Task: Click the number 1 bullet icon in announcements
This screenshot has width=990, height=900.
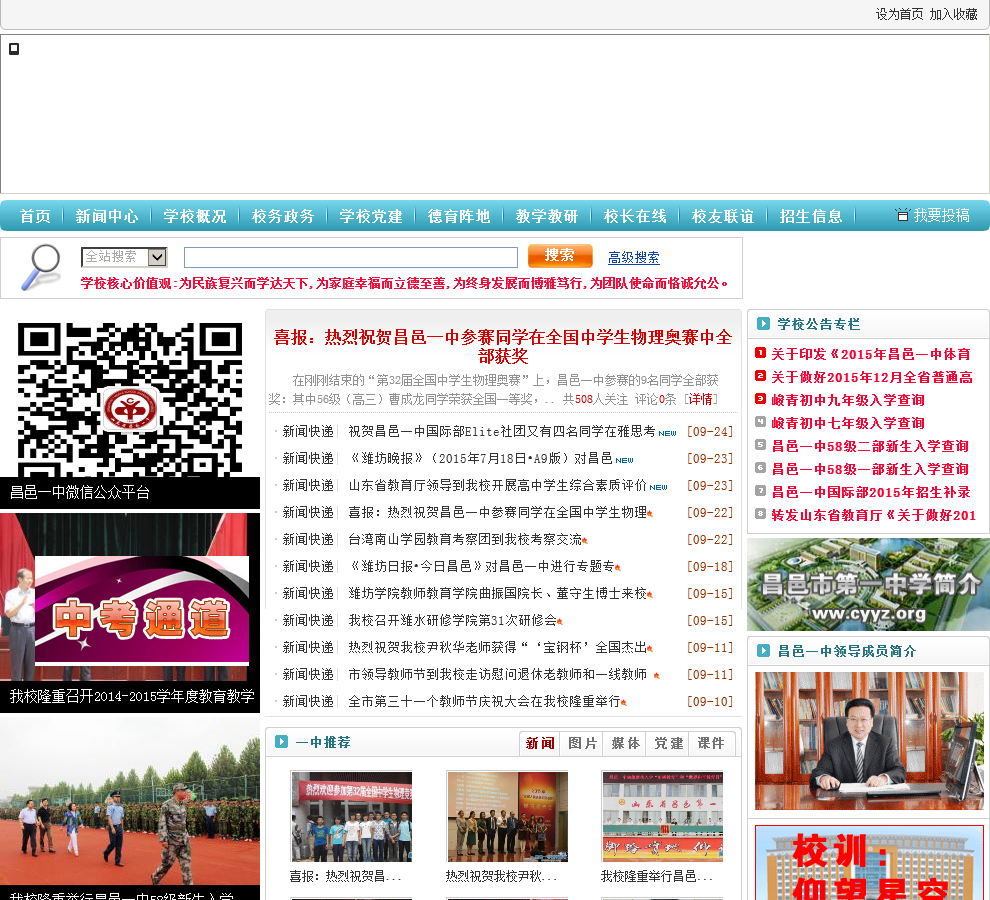Action: pos(760,353)
